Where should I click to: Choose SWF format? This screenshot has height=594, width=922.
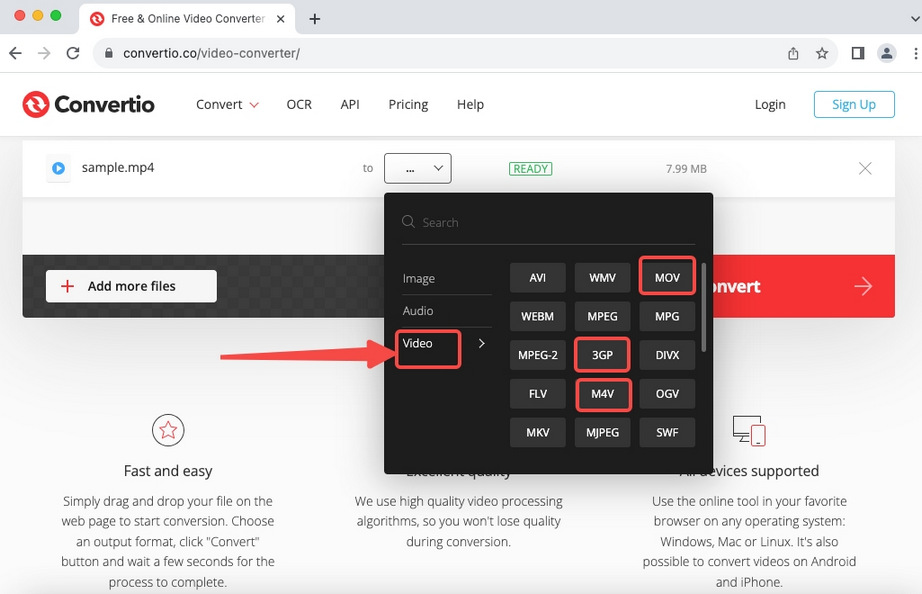coord(667,432)
